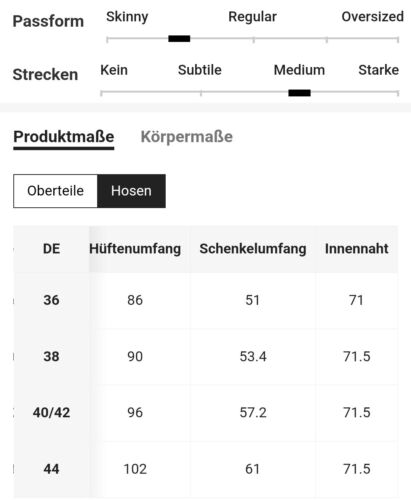
Task: Click the Innennaht column header
Action: [357, 249]
